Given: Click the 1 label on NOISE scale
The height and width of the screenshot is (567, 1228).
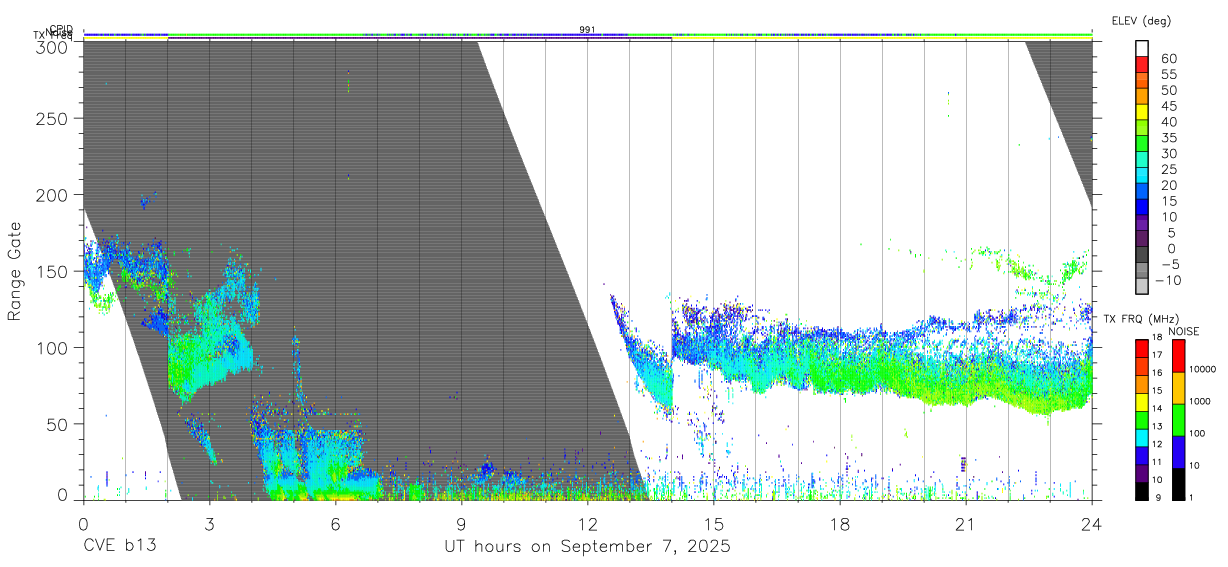Looking at the screenshot, I should coord(1190,498).
